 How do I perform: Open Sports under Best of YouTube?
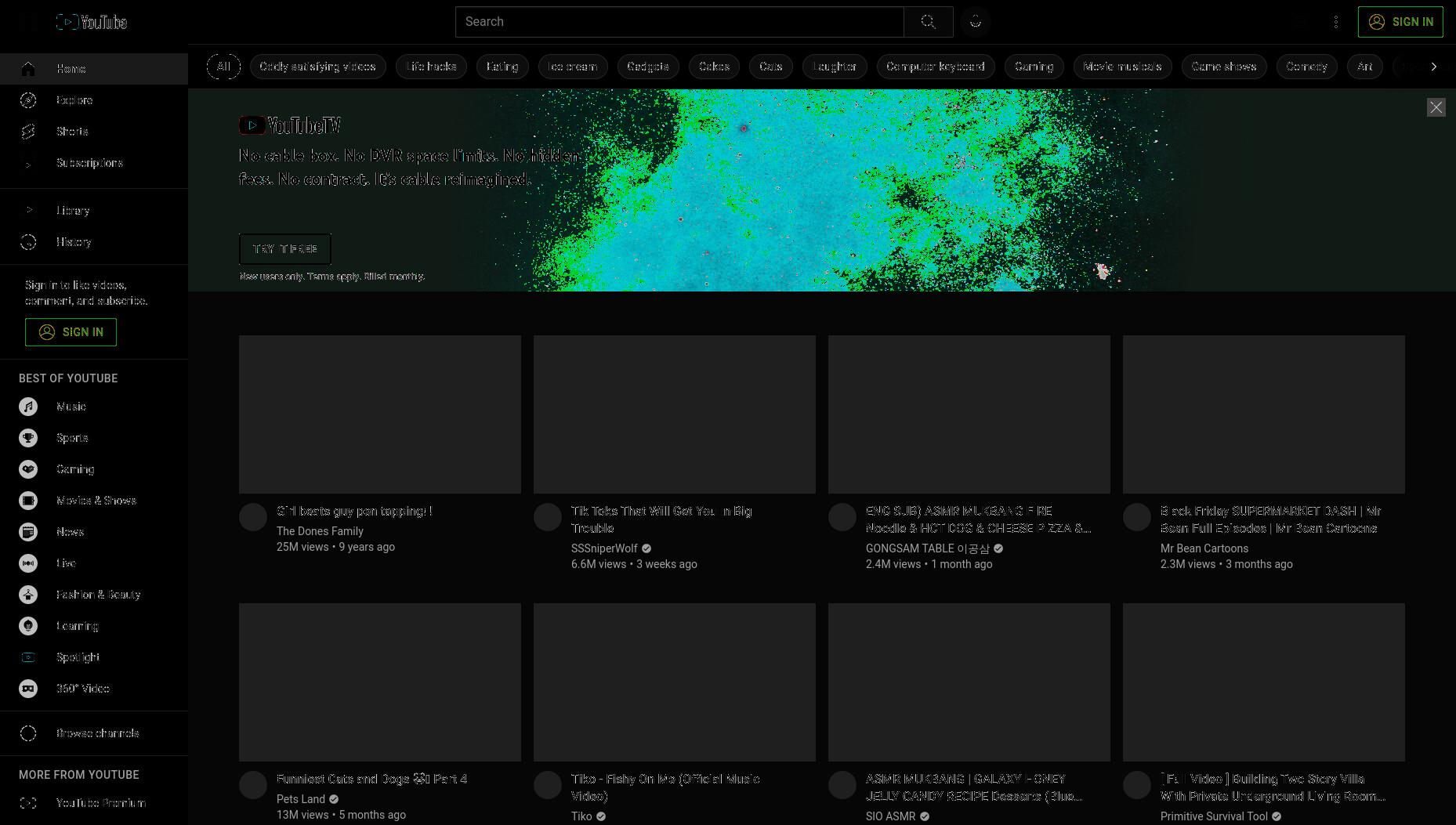94,438
